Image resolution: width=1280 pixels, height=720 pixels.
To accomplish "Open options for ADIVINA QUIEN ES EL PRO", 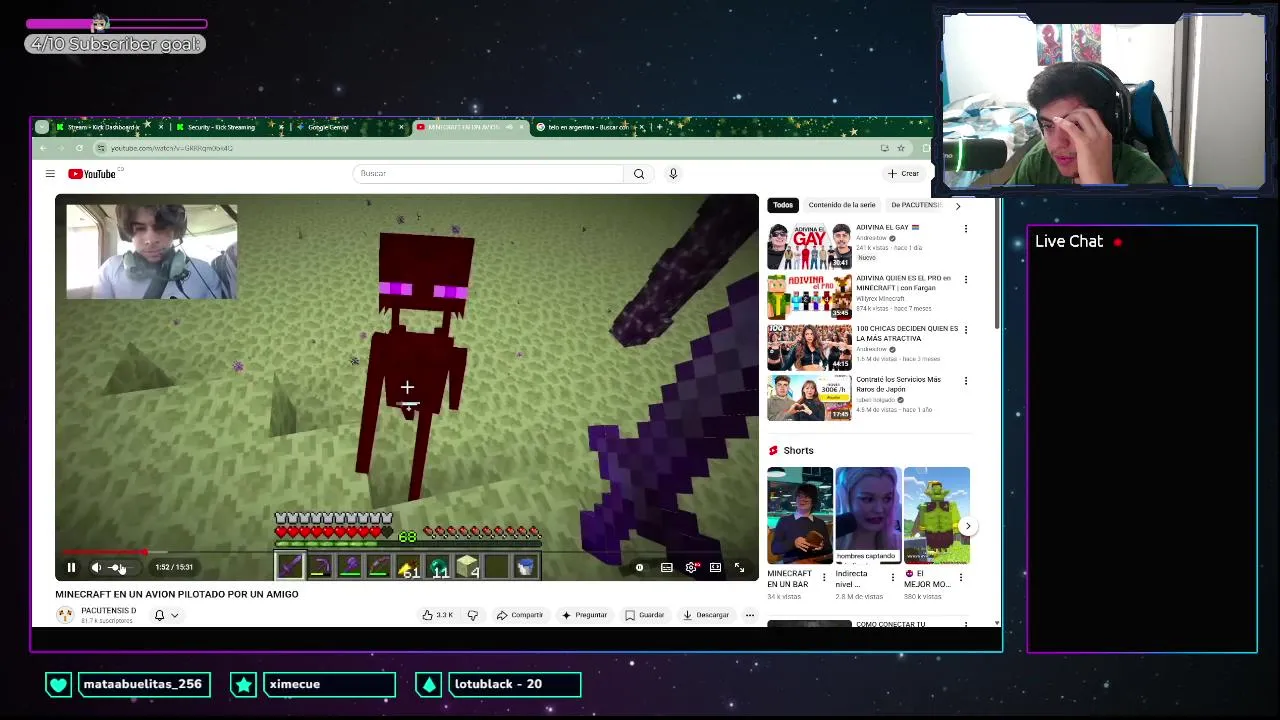I will [966, 279].
